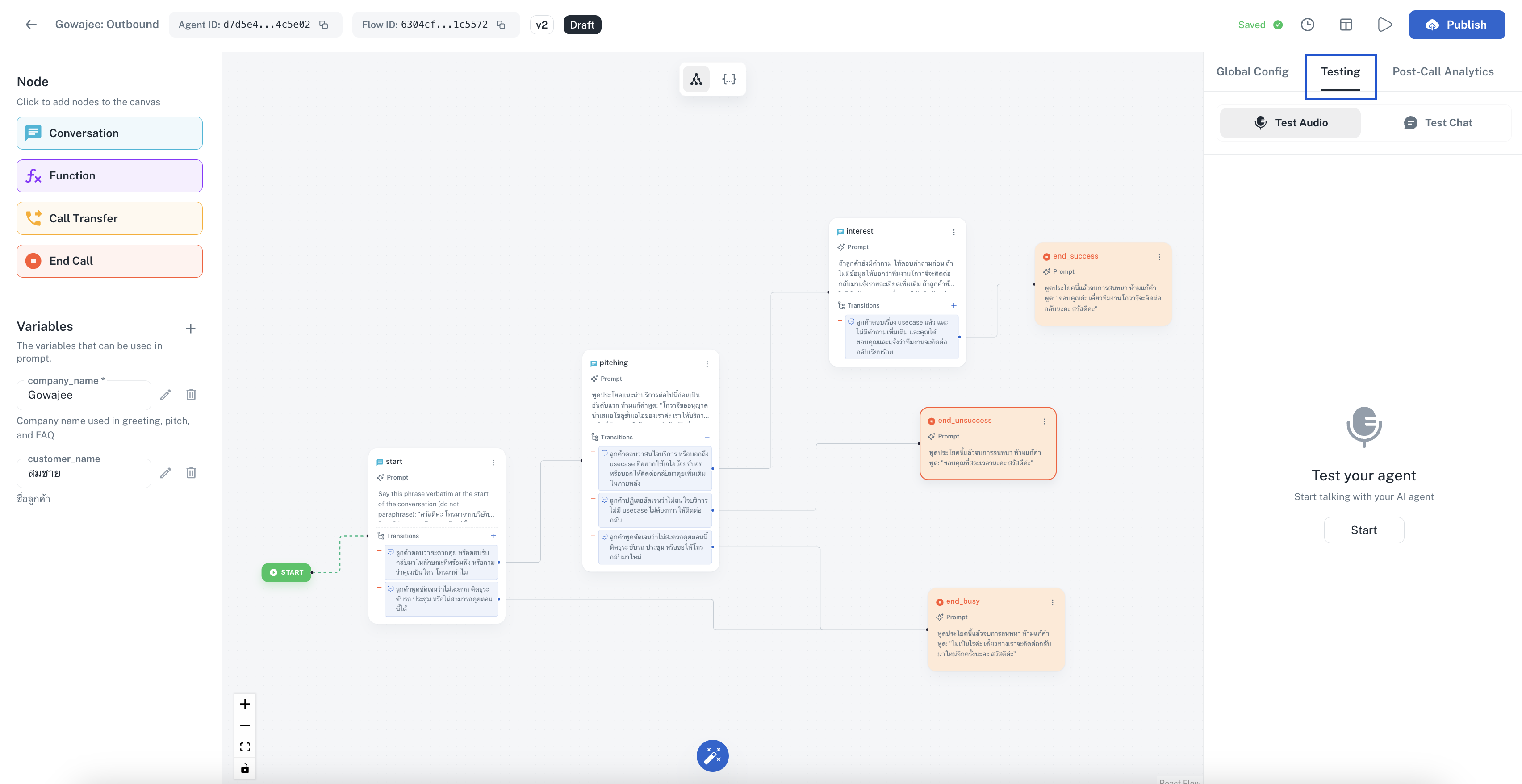
Task: Switch to JSON code view icon
Action: click(x=729, y=79)
